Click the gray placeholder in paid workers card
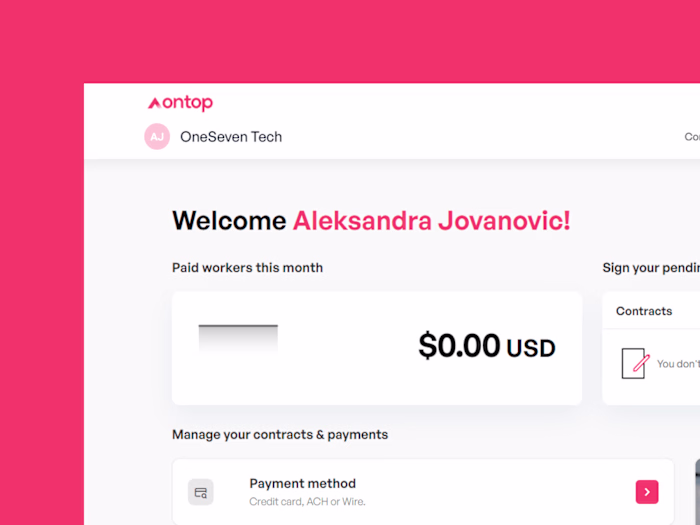The width and height of the screenshot is (700, 525). 238,338
